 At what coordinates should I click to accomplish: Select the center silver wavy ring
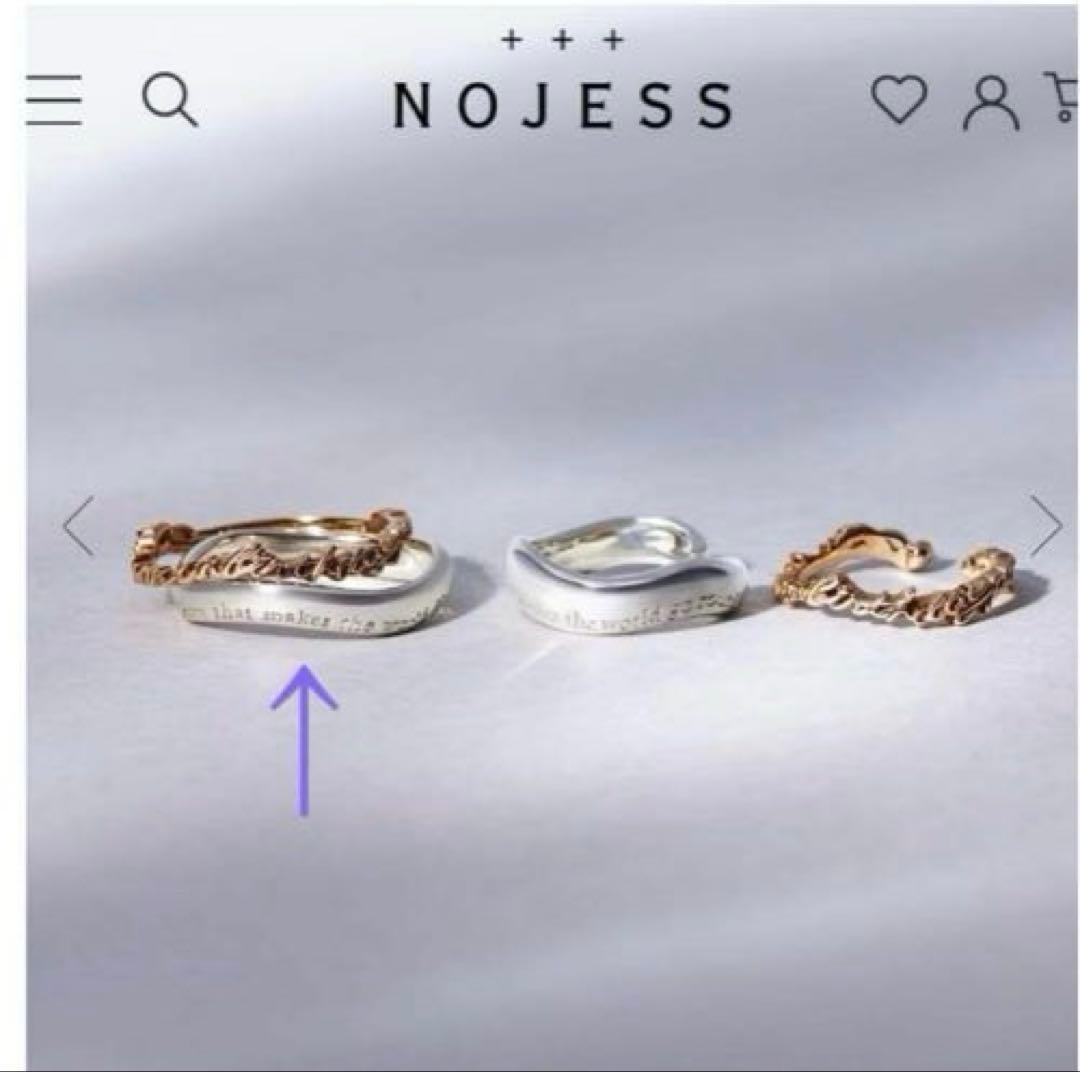coord(625,575)
